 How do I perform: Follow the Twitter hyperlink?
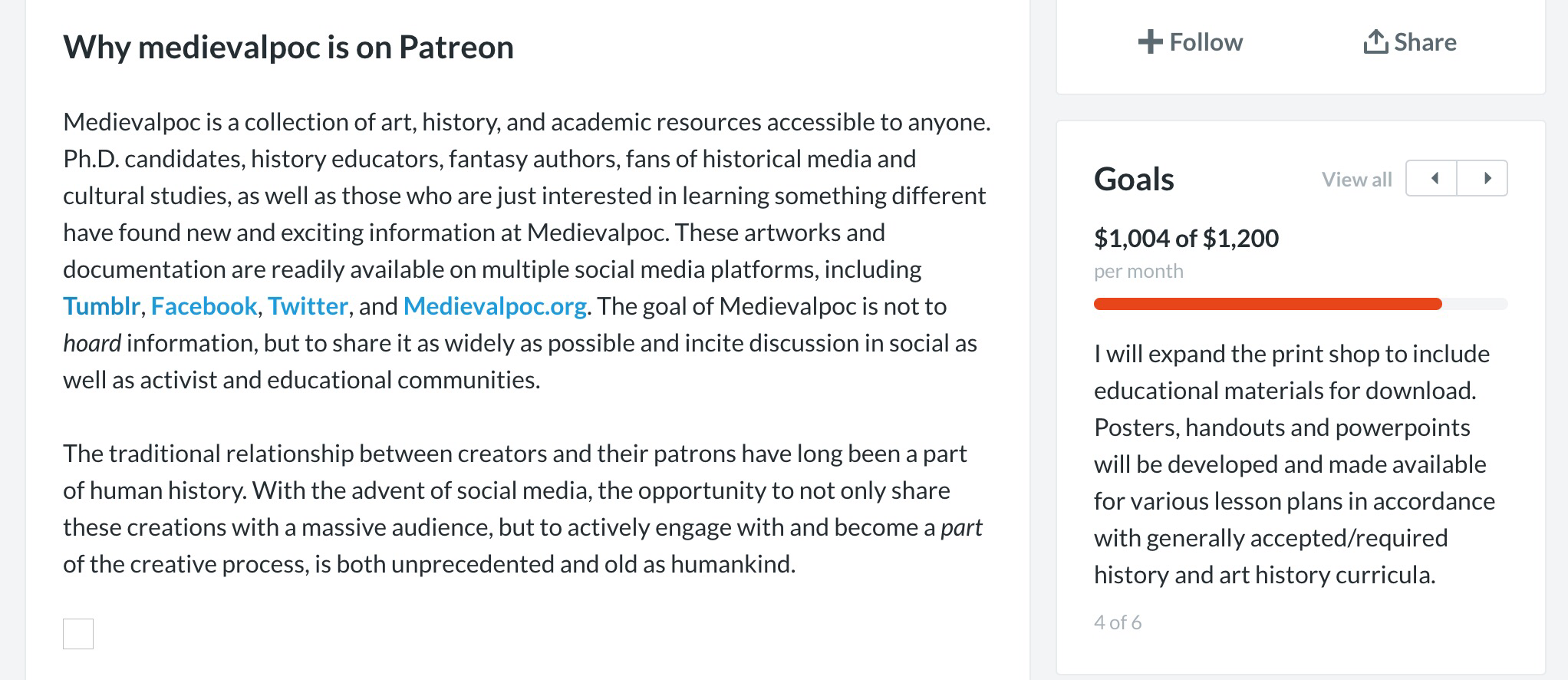coord(308,306)
